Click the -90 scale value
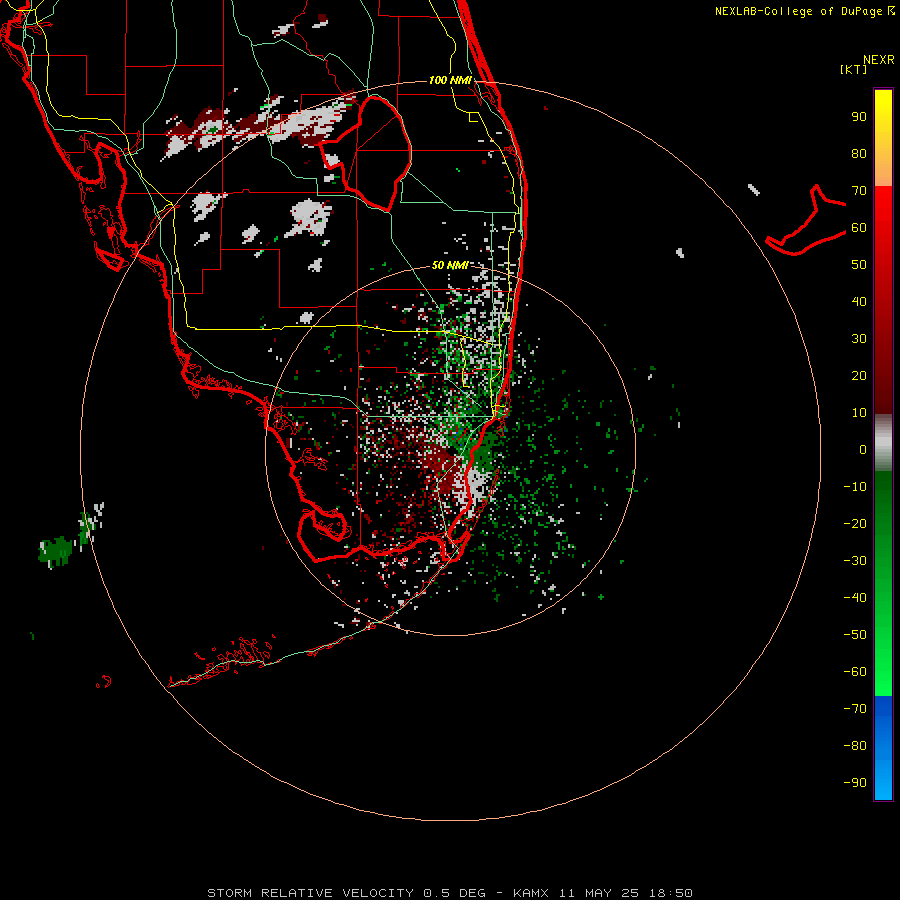Image resolution: width=900 pixels, height=900 pixels. click(855, 783)
